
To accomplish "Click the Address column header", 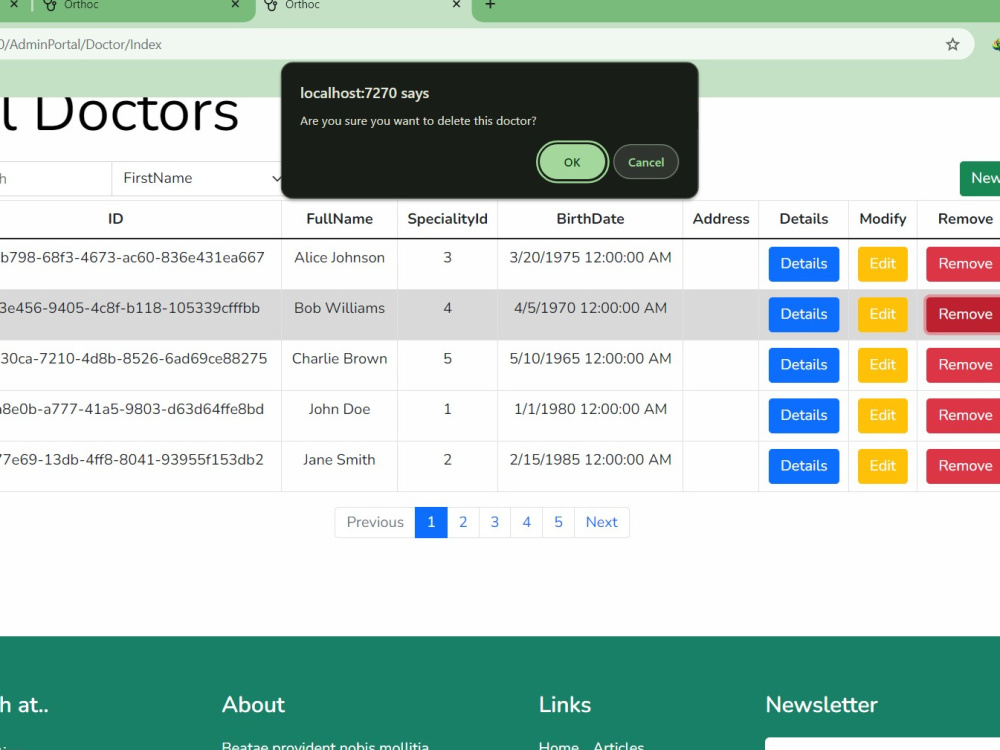I will pos(721,219).
